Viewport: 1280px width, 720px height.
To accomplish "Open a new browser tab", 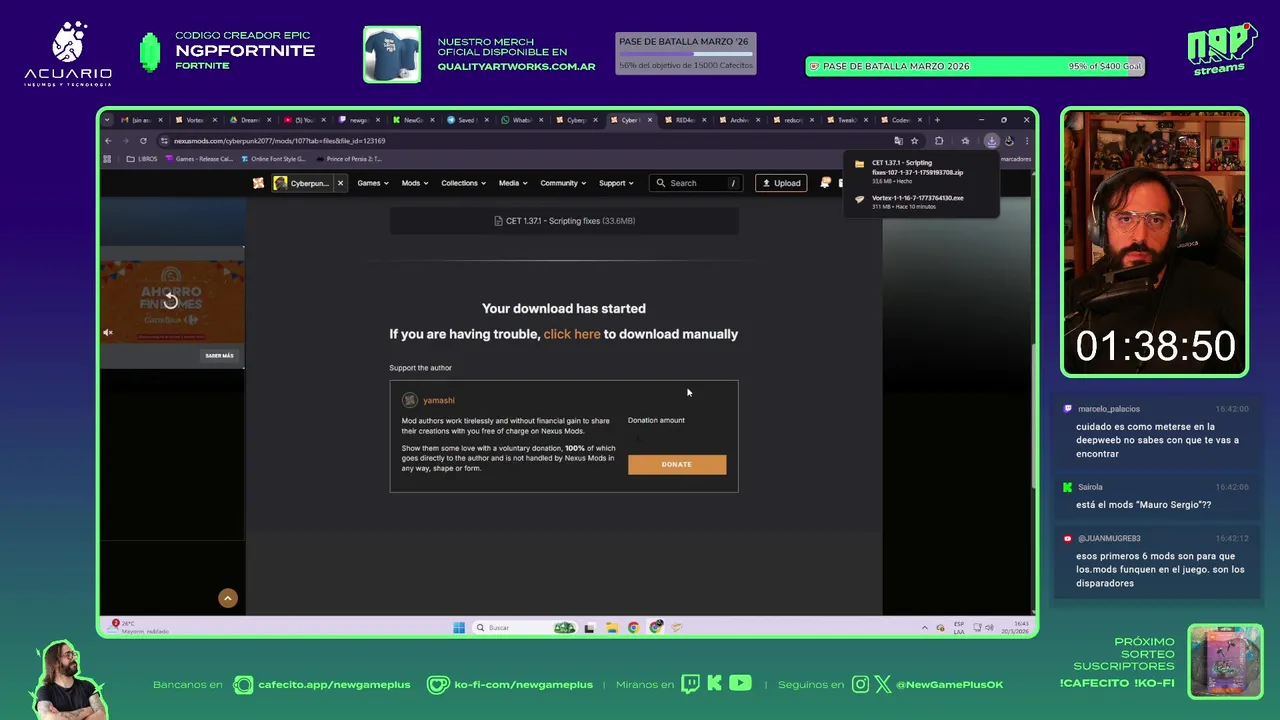I will [937, 120].
